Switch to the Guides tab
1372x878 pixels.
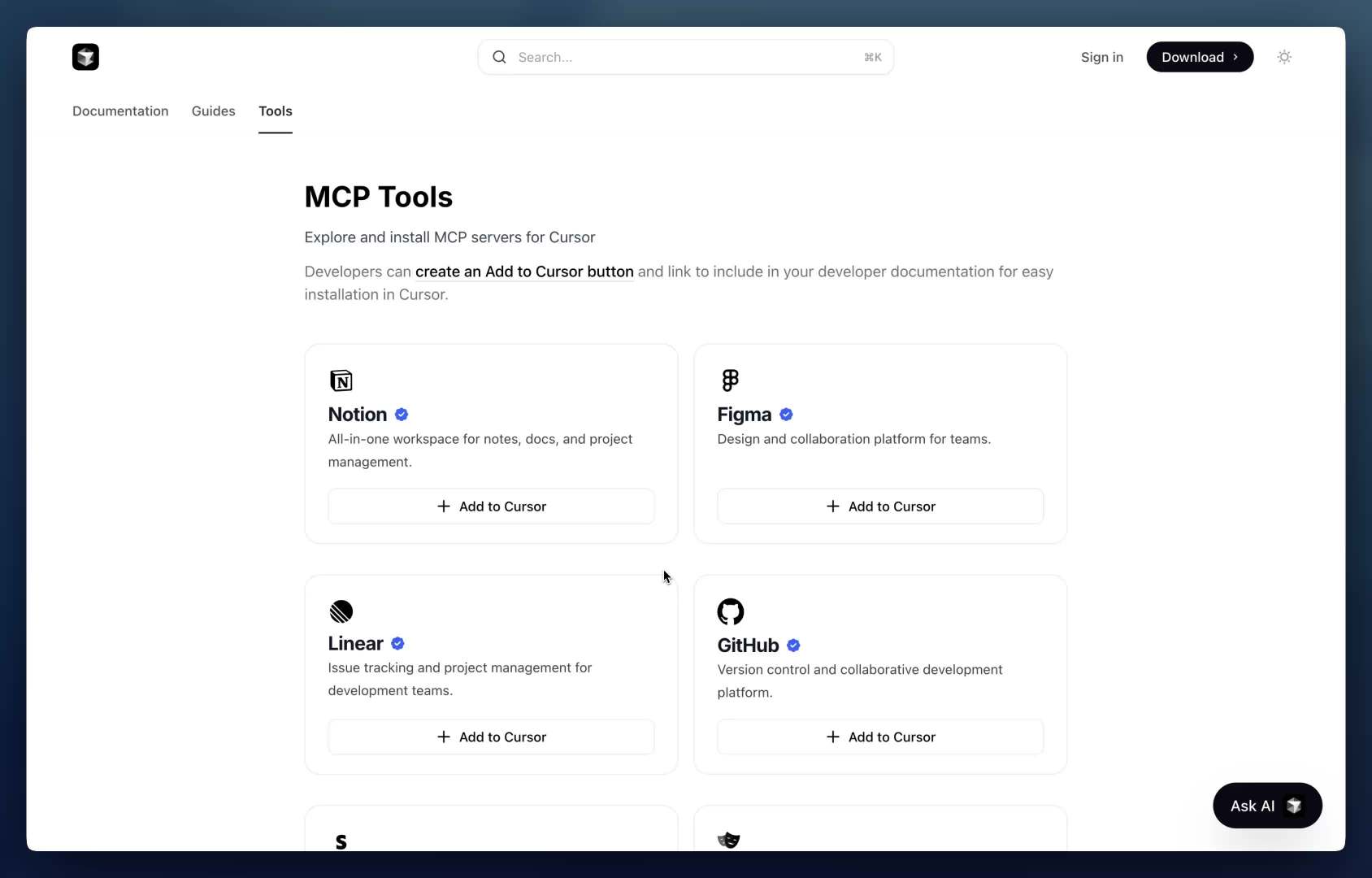[x=213, y=111]
